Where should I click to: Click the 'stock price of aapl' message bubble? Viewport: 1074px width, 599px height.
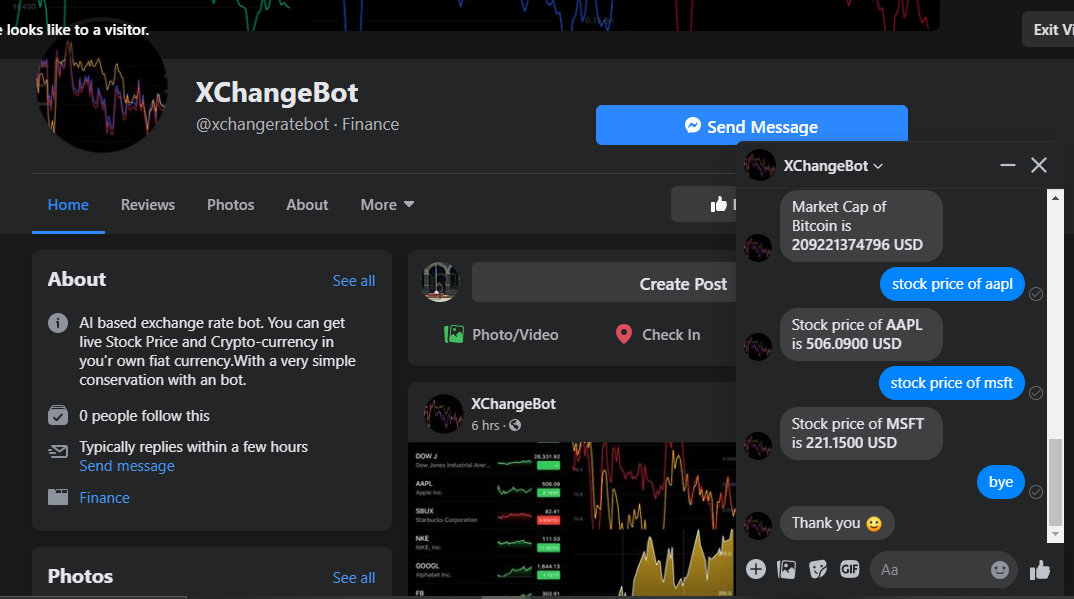pyautogui.click(x=952, y=284)
